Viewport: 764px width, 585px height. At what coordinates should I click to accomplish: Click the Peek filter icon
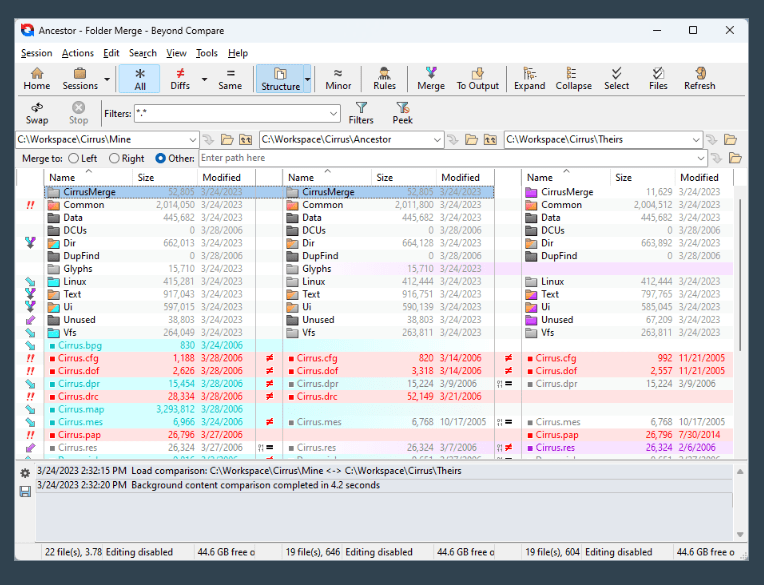(402, 112)
